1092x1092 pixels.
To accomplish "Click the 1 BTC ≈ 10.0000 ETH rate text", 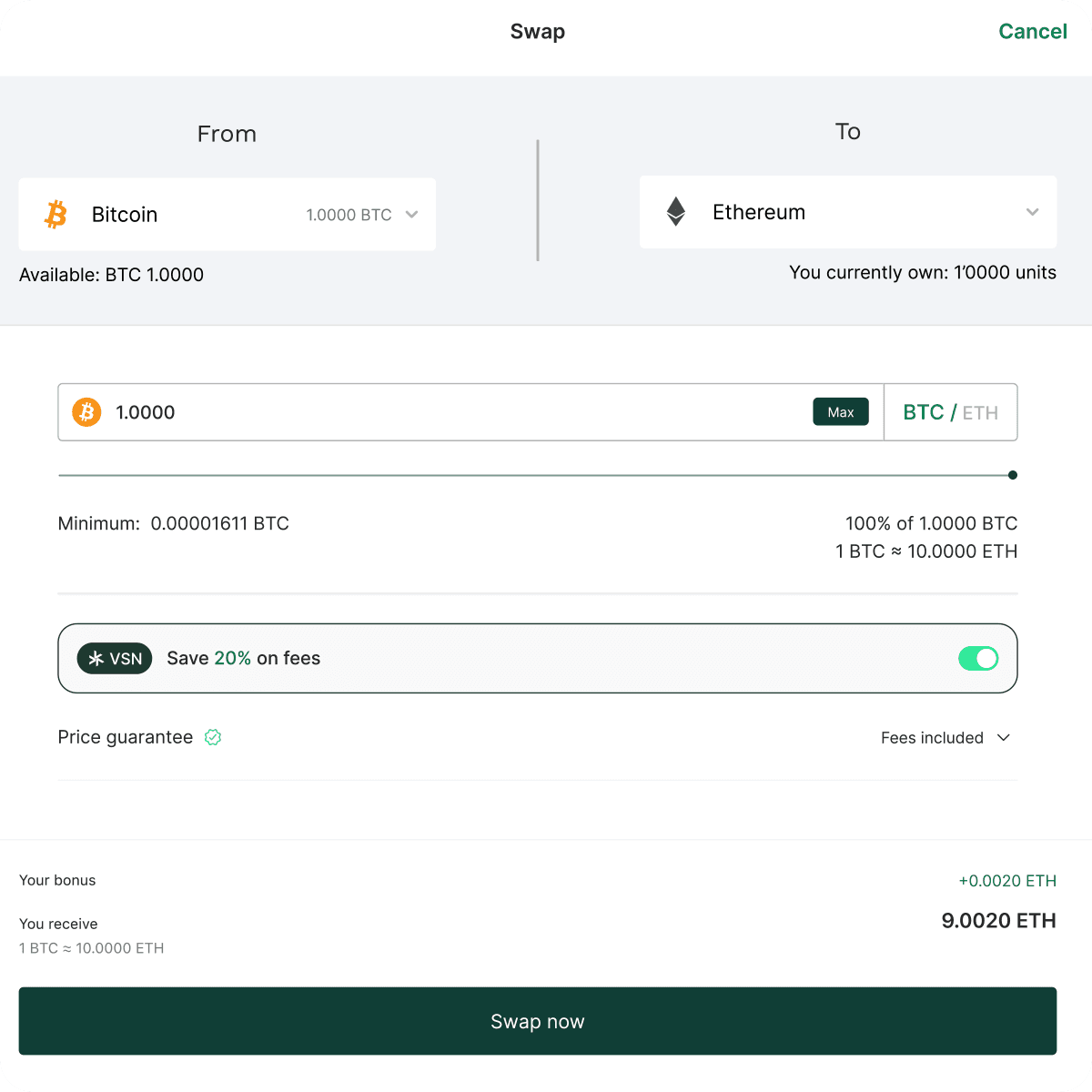I will coord(925,551).
